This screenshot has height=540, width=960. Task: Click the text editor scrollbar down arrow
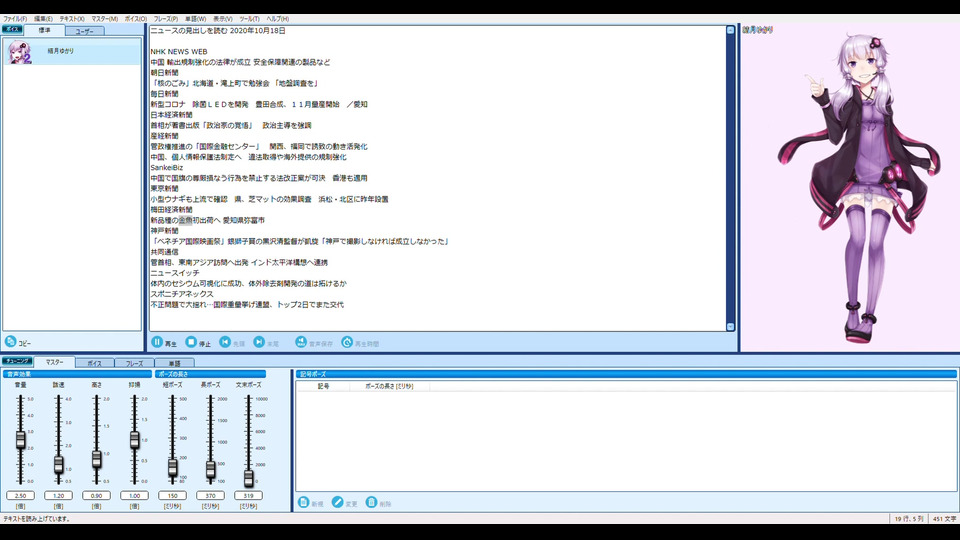730,327
